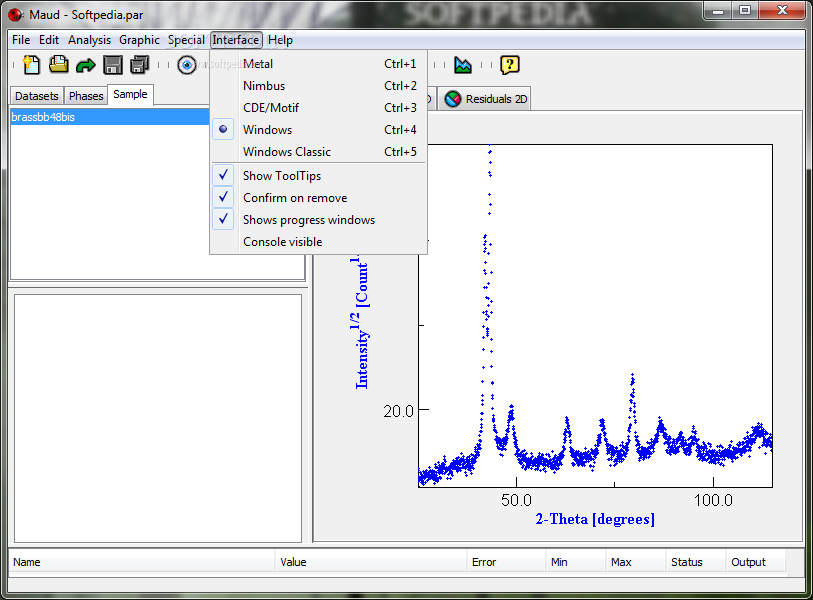The width and height of the screenshot is (813, 600).
Task: Click the green arrow toolbar icon
Action: pos(86,65)
